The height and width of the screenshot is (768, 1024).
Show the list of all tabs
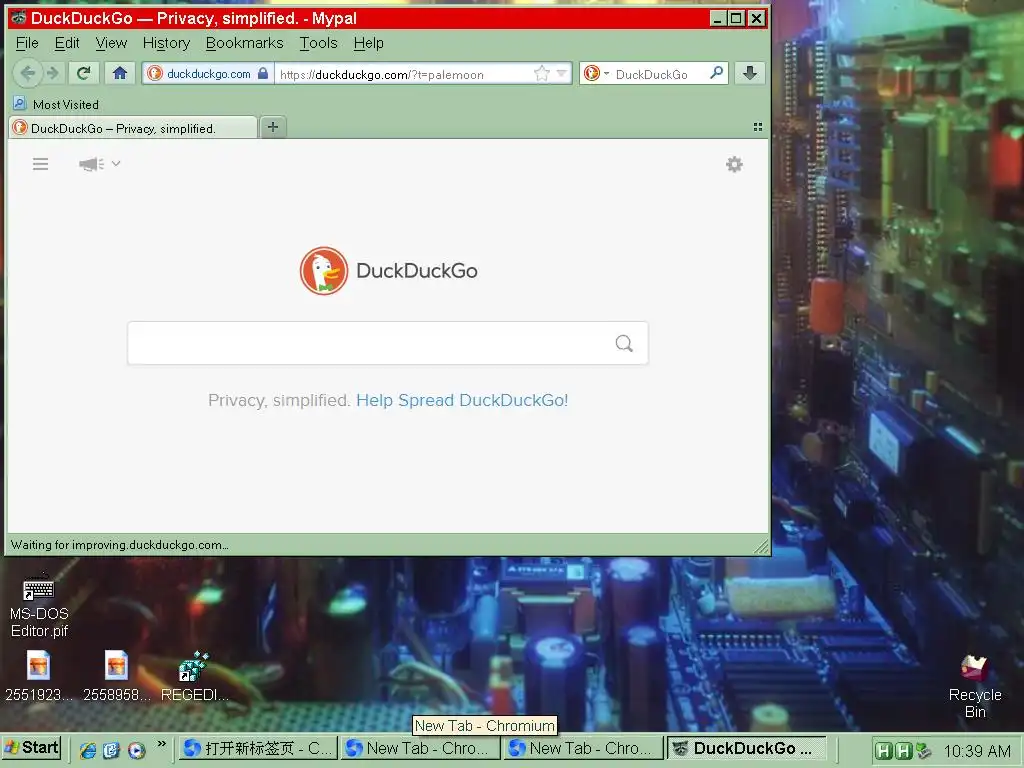point(758,127)
